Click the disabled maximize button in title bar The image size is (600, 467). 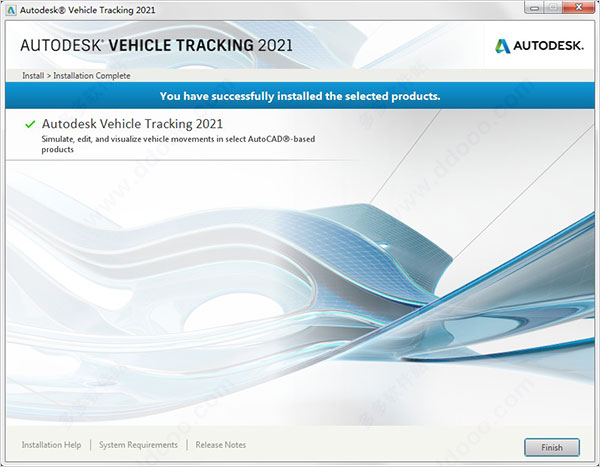[554, 8]
